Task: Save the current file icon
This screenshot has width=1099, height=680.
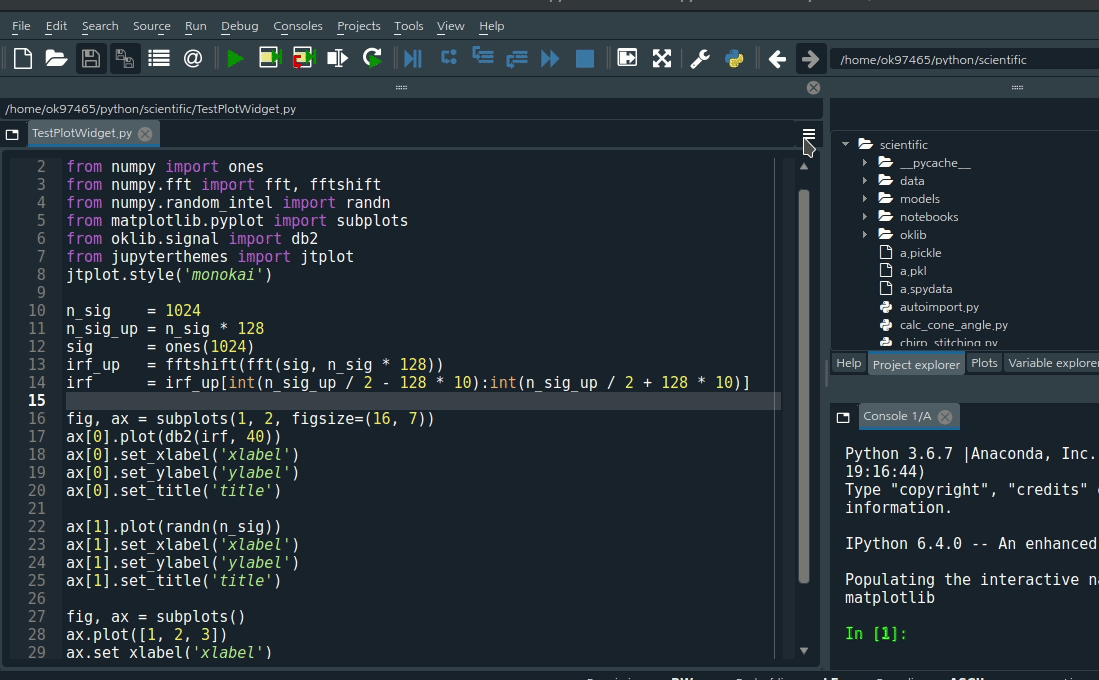Action: click(90, 58)
